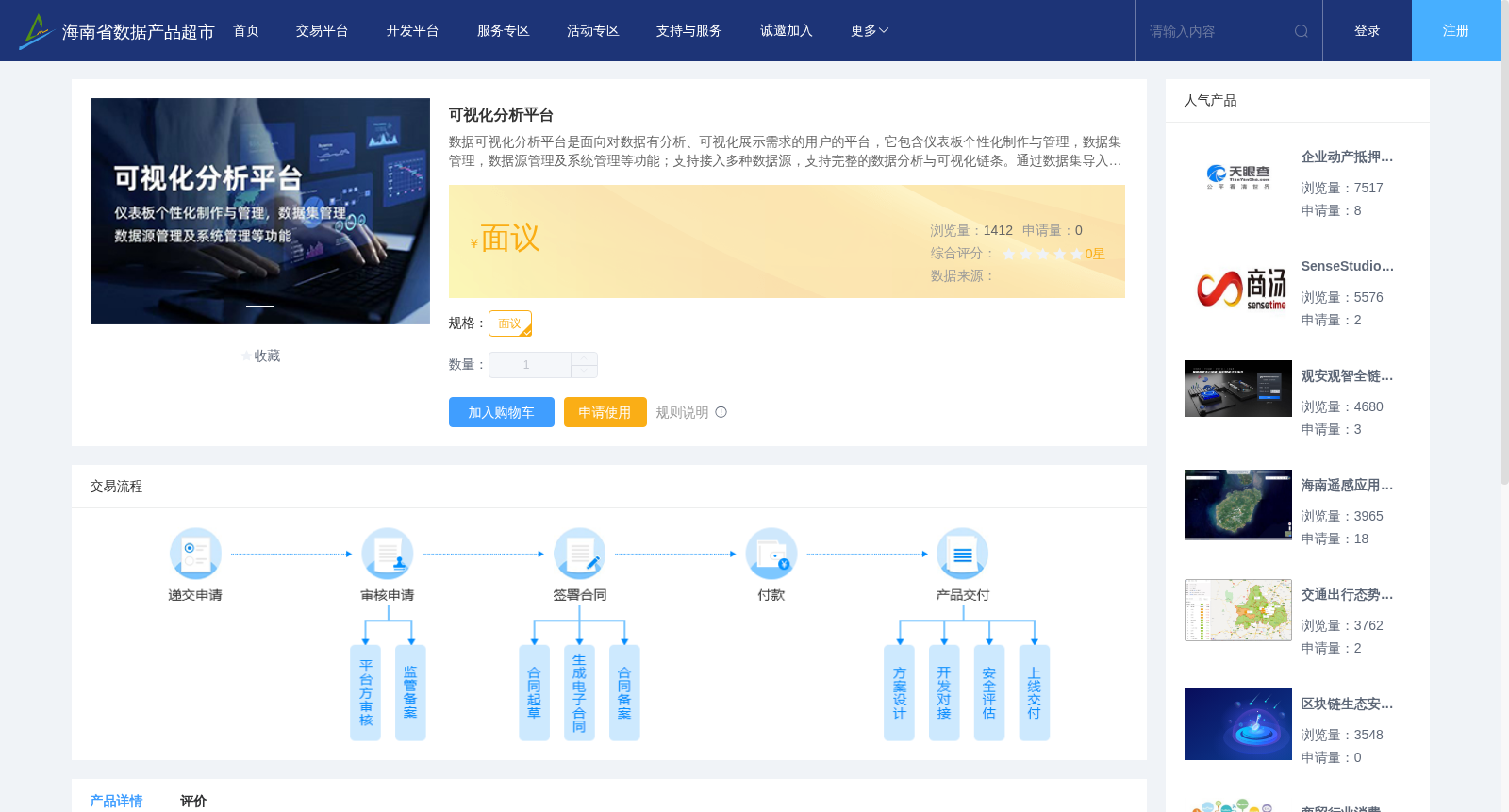Focus the 请输入内容 search field
The image size is (1509, 812).
coord(1215,31)
